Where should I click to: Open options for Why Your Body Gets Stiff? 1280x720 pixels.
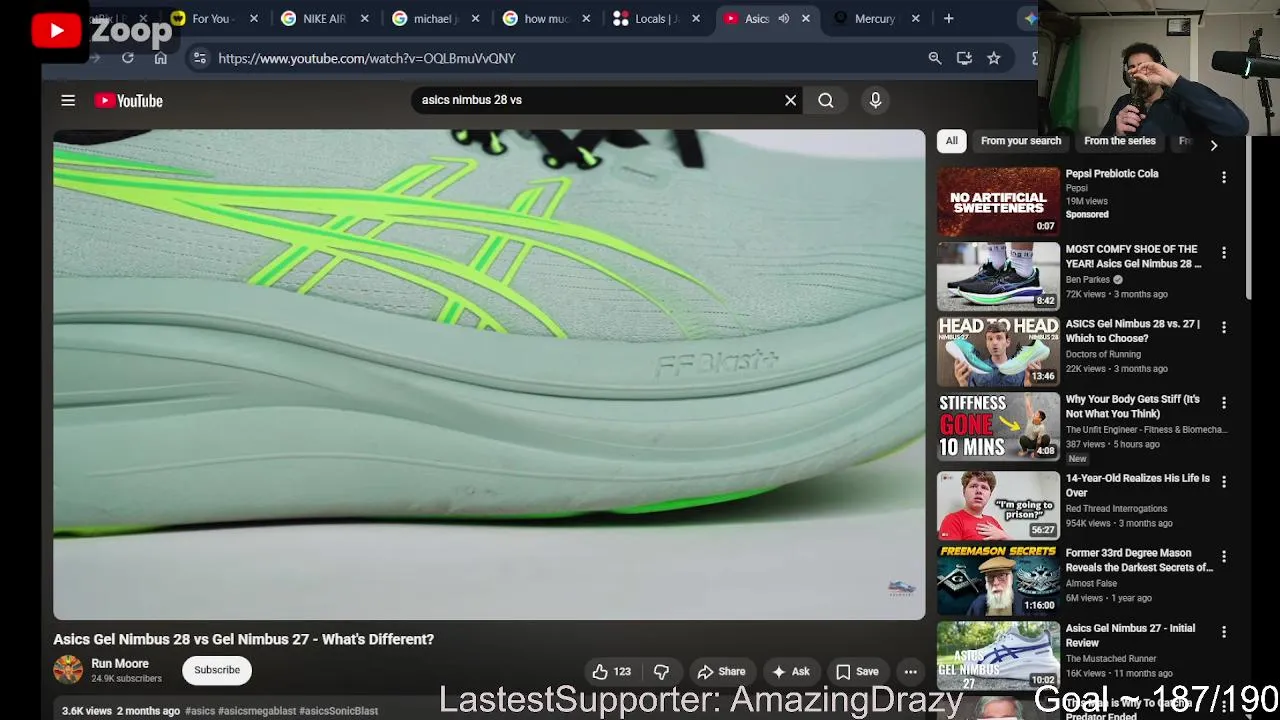point(1223,402)
